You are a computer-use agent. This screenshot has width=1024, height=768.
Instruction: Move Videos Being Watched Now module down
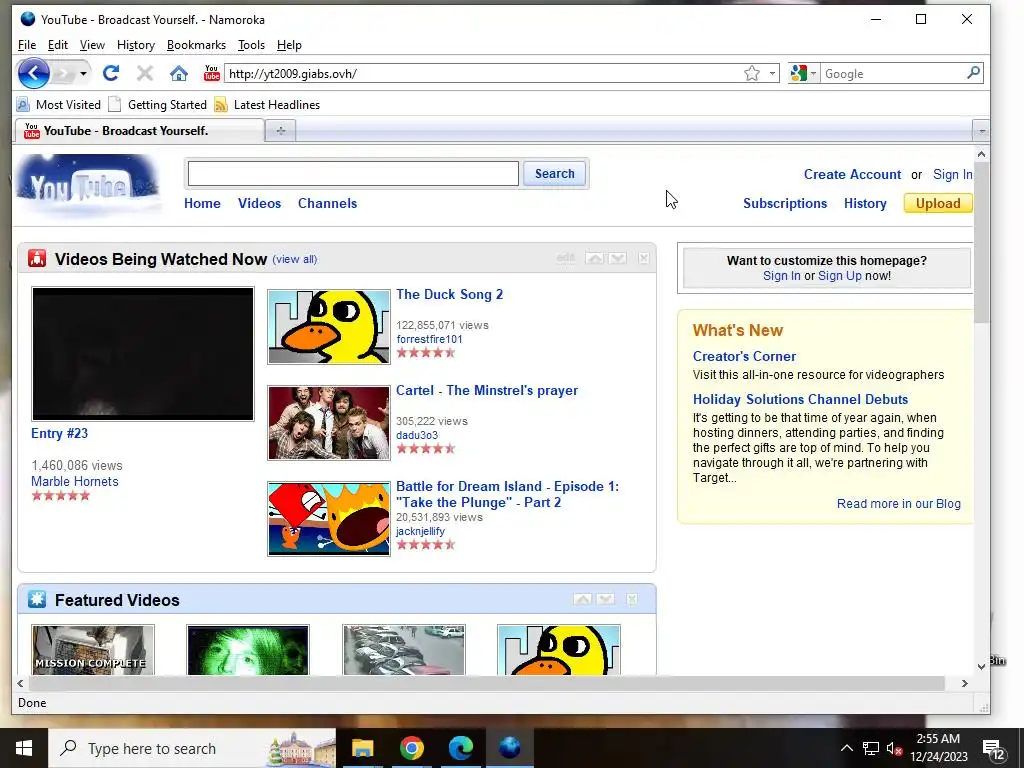tap(618, 259)
